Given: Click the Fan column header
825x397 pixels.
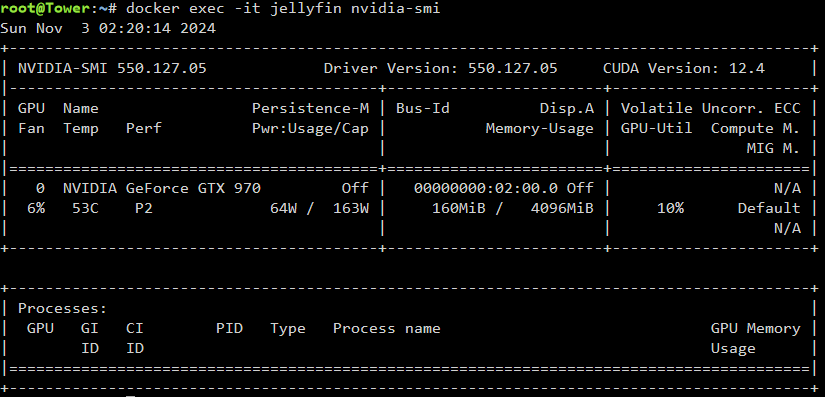Looking at the screenshot, I should [x=32, y=128].
